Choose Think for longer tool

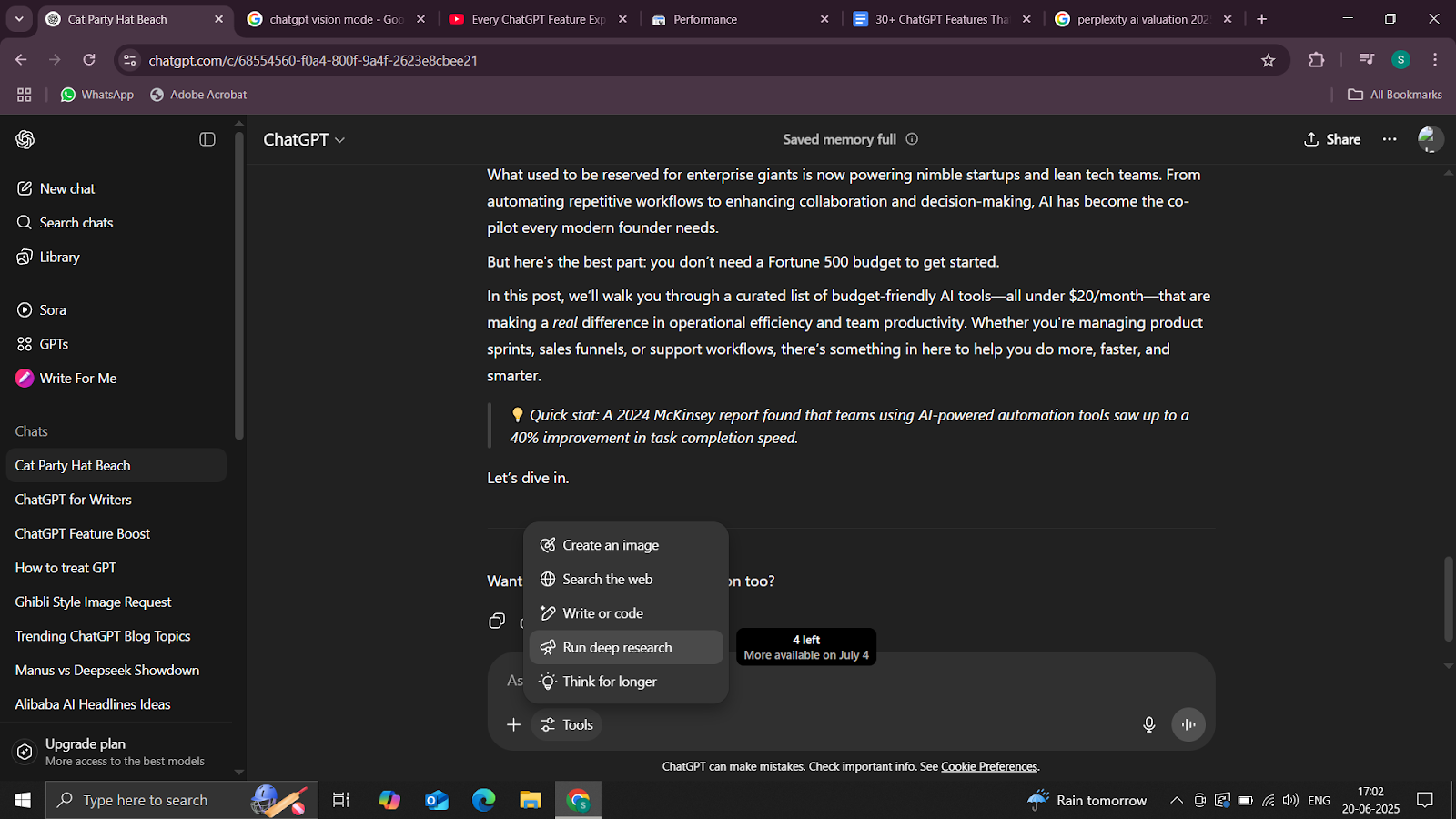click(x=626, y=682)
